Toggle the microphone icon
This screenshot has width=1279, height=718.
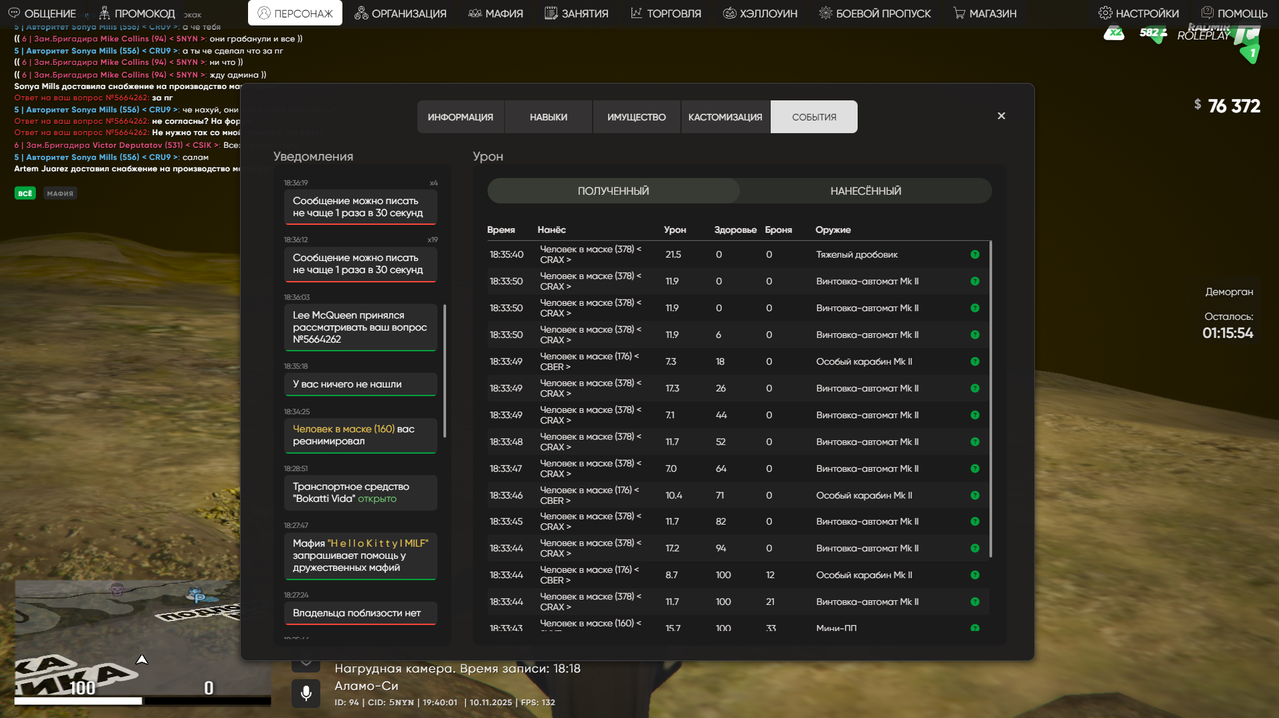coord(306,692)
